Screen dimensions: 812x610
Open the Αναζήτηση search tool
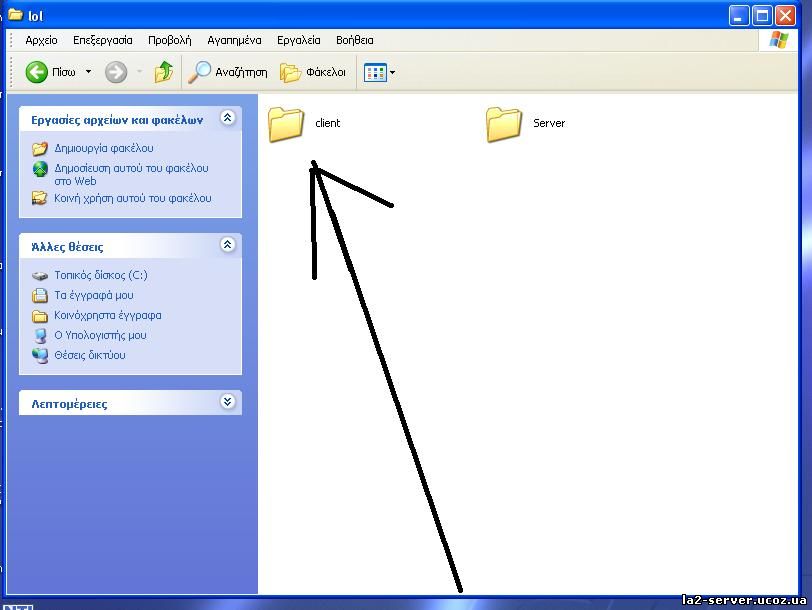(x=227, y=72)
